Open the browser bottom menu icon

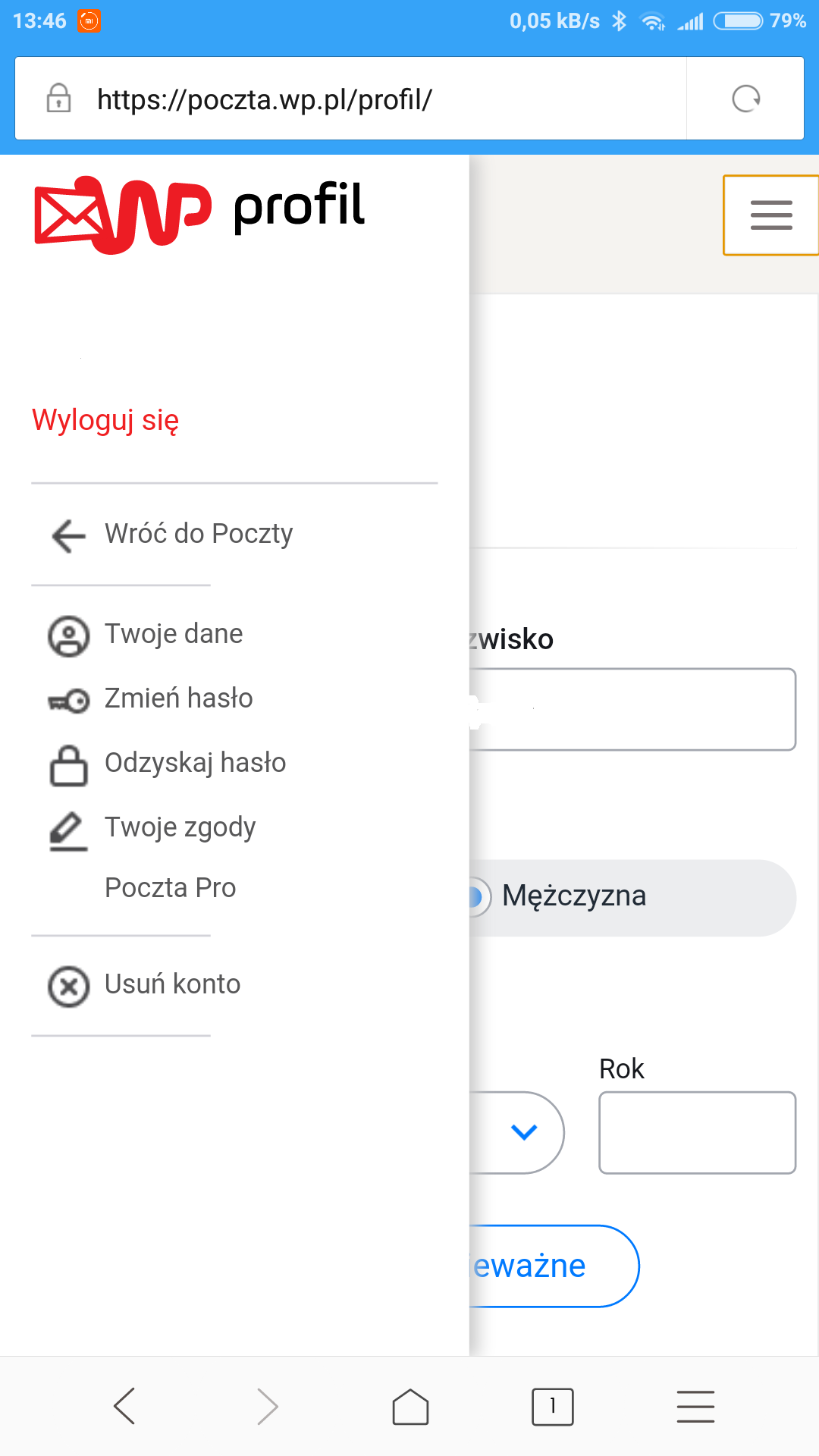coord(695,1407)
